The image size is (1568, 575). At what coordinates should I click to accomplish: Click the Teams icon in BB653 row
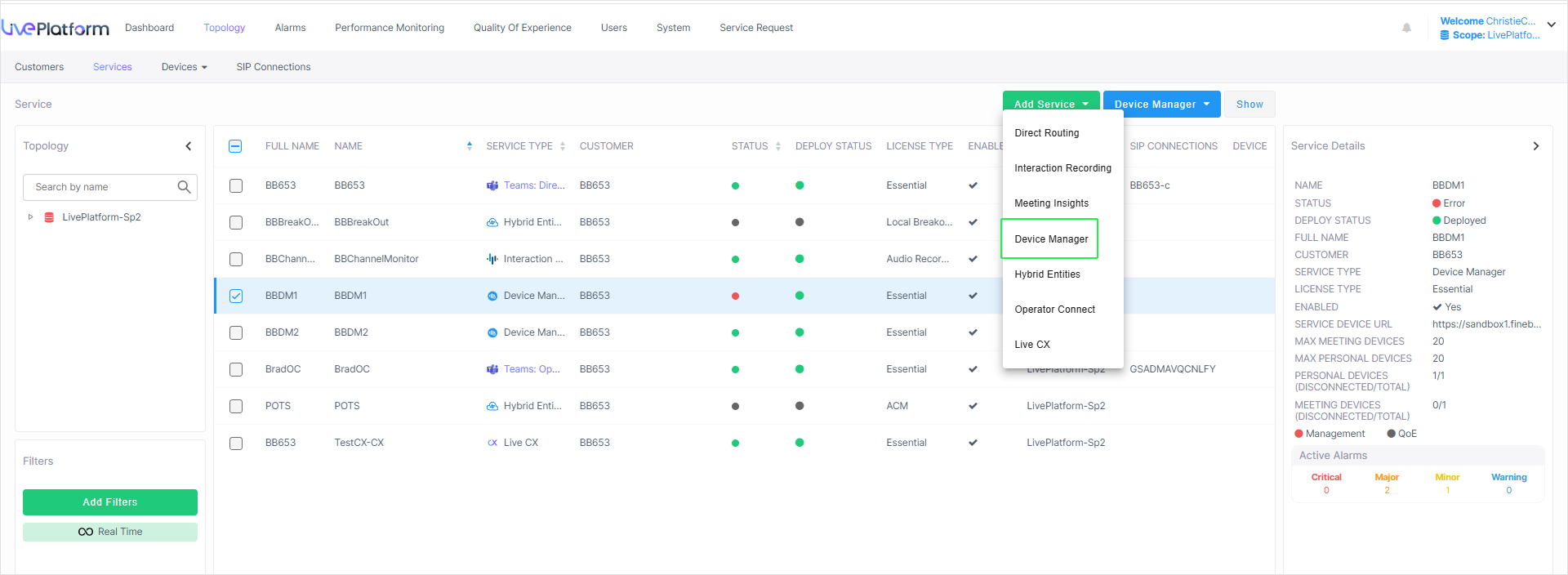(492, 185)
